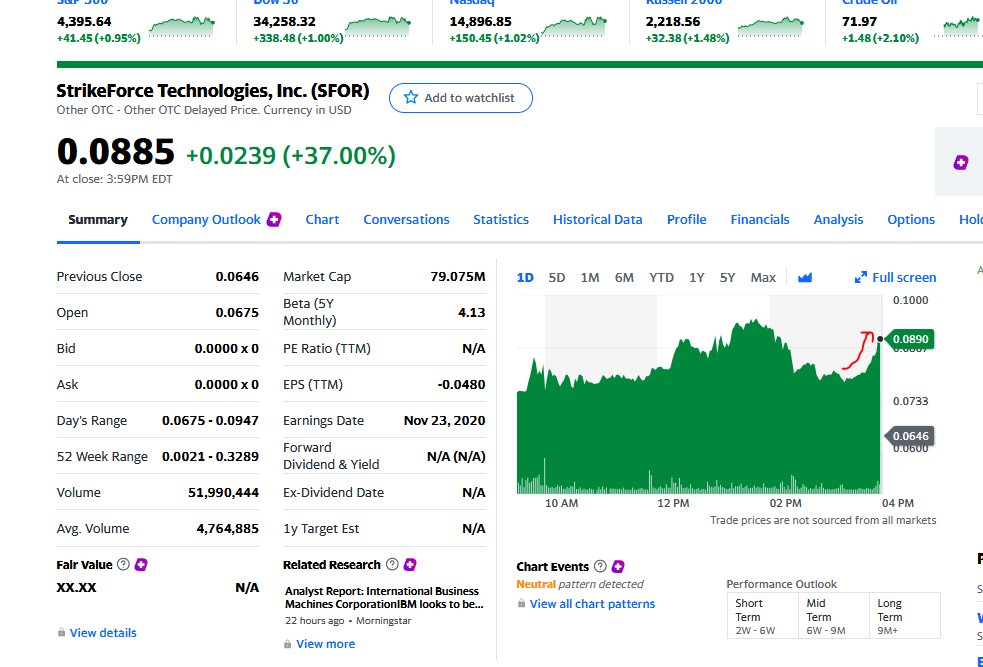Set chart range to 6M
This screenshot has width=983, height=667.
624,277
